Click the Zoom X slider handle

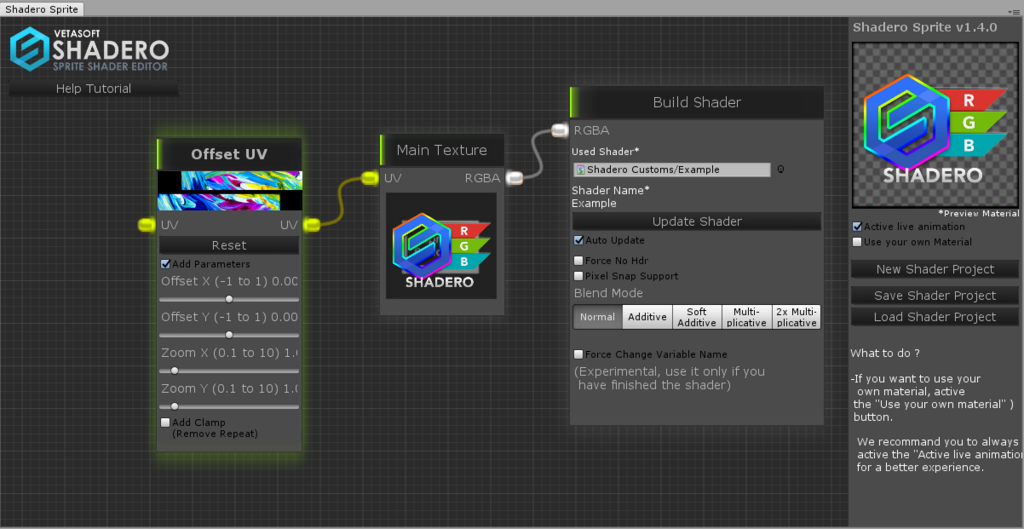[x=174, y=371]
